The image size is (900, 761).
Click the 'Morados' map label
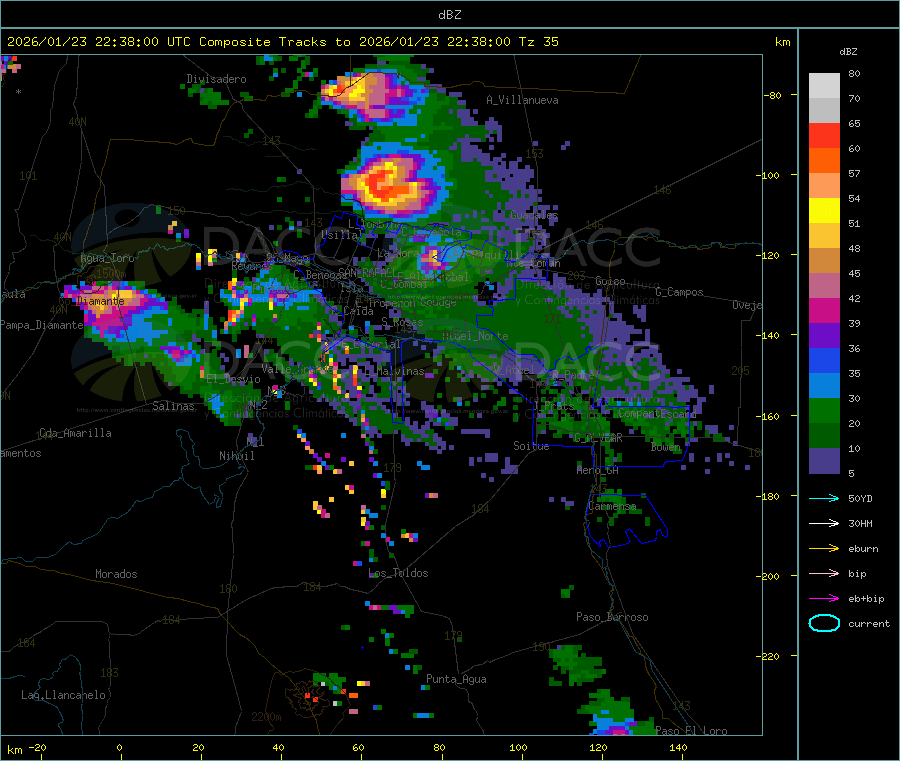coord(116,574)
